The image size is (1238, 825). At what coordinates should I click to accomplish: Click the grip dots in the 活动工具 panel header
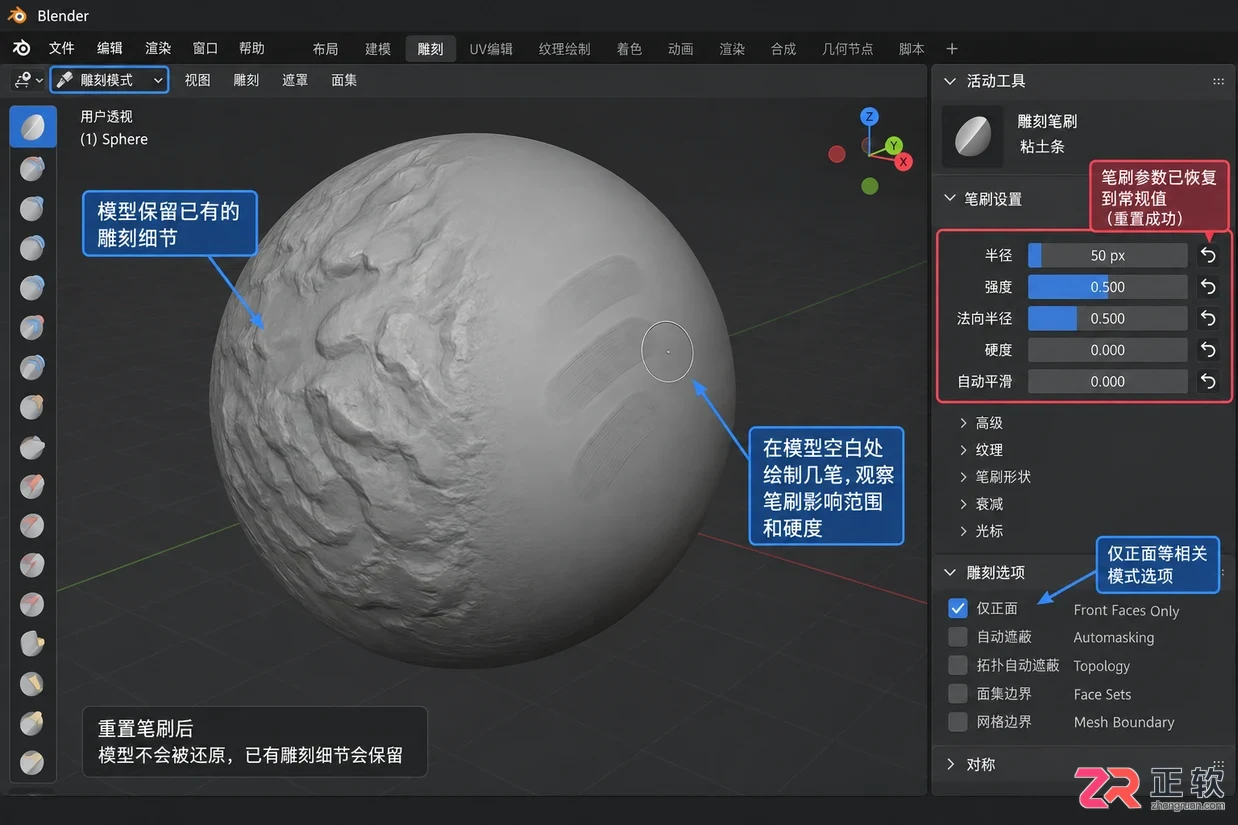(x=1218, y=81)
